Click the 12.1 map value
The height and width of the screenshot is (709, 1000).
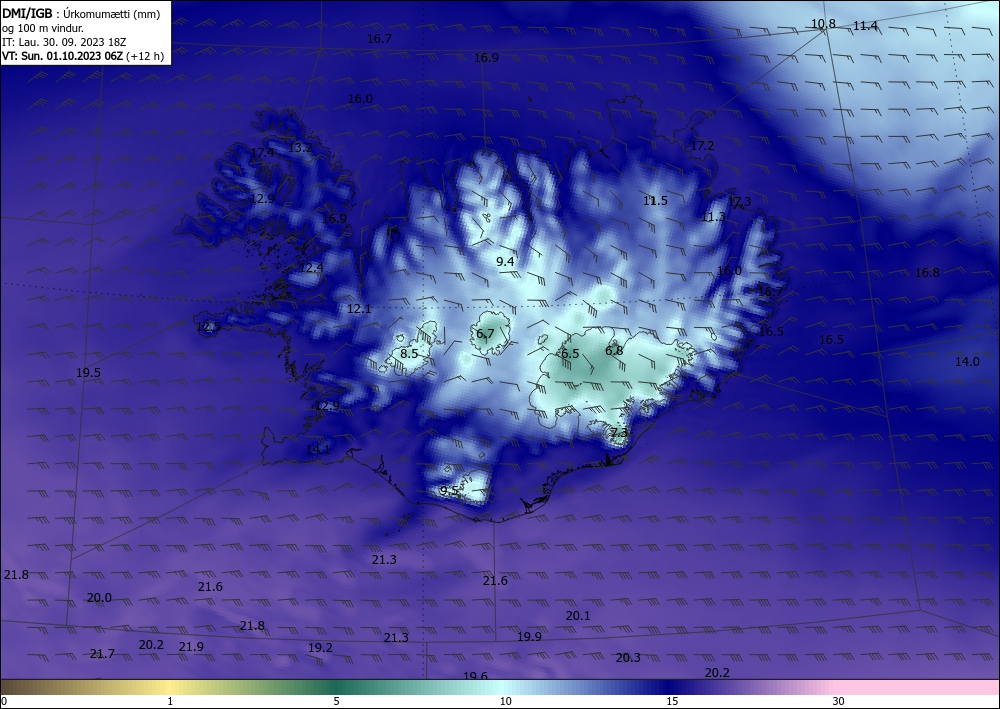click(359, 309)
